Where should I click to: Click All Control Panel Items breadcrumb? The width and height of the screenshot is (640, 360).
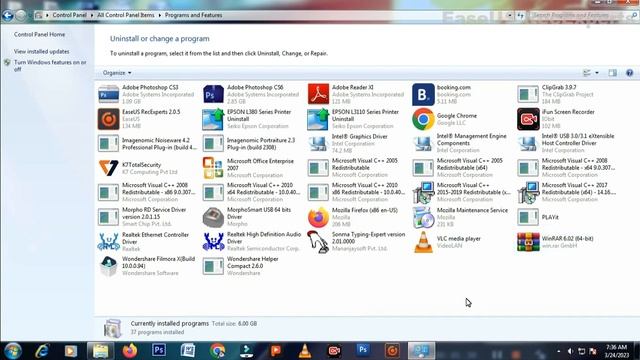click(x=126, y=15)
